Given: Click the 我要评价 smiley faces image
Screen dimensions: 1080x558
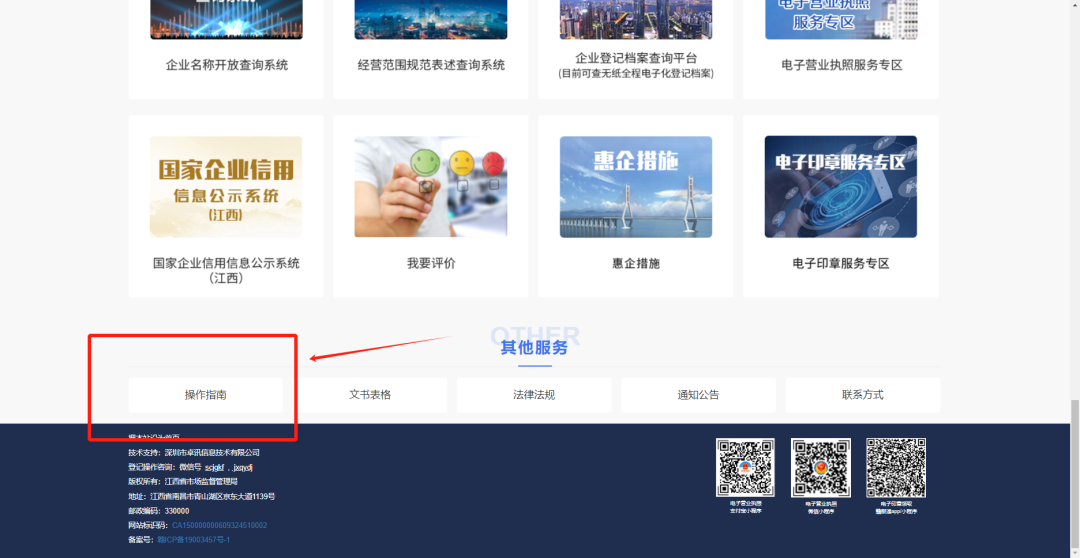Looking at the screenshot, I should click(x=430, y=187).
